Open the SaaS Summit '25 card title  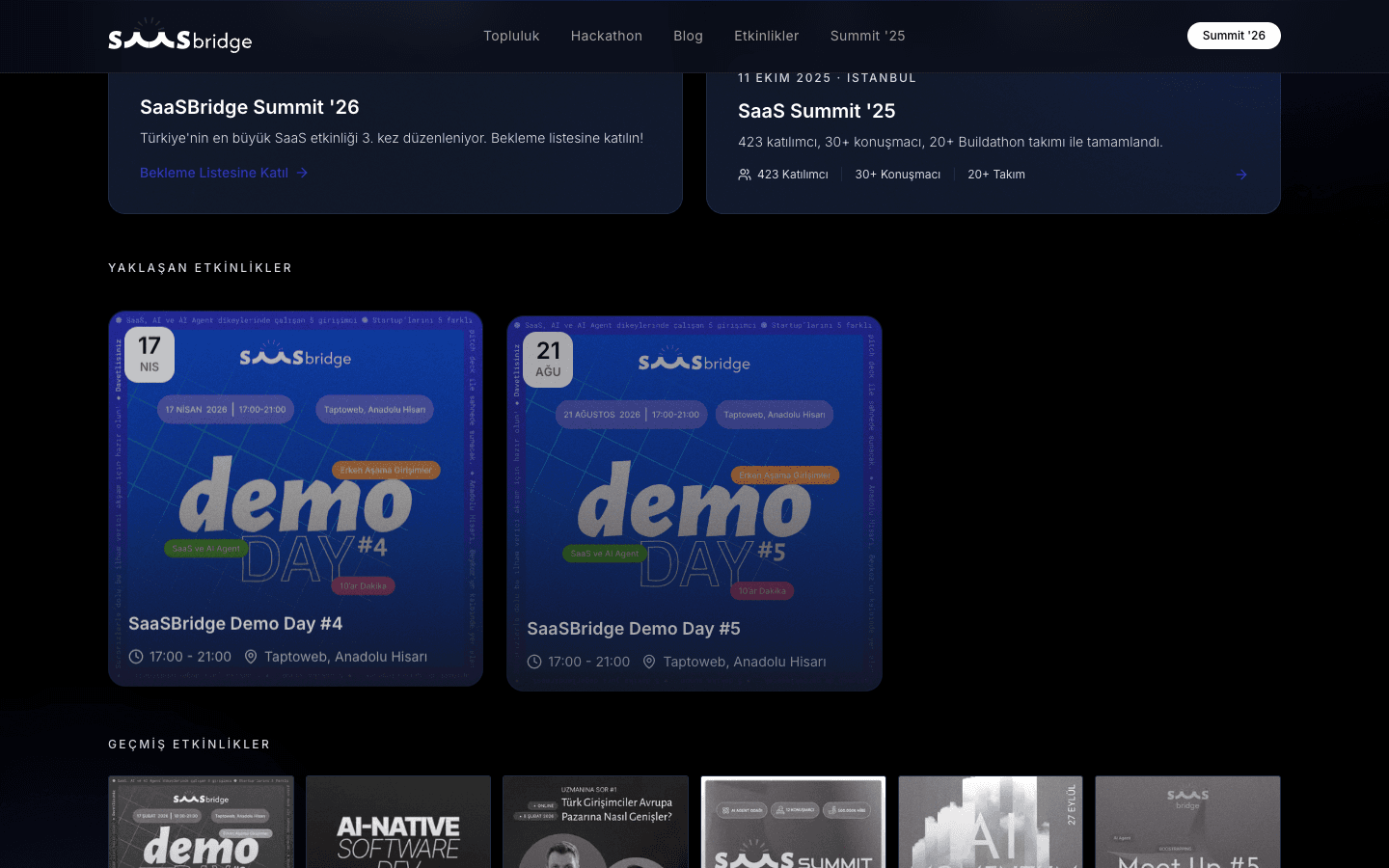click(x=816, y=111)
